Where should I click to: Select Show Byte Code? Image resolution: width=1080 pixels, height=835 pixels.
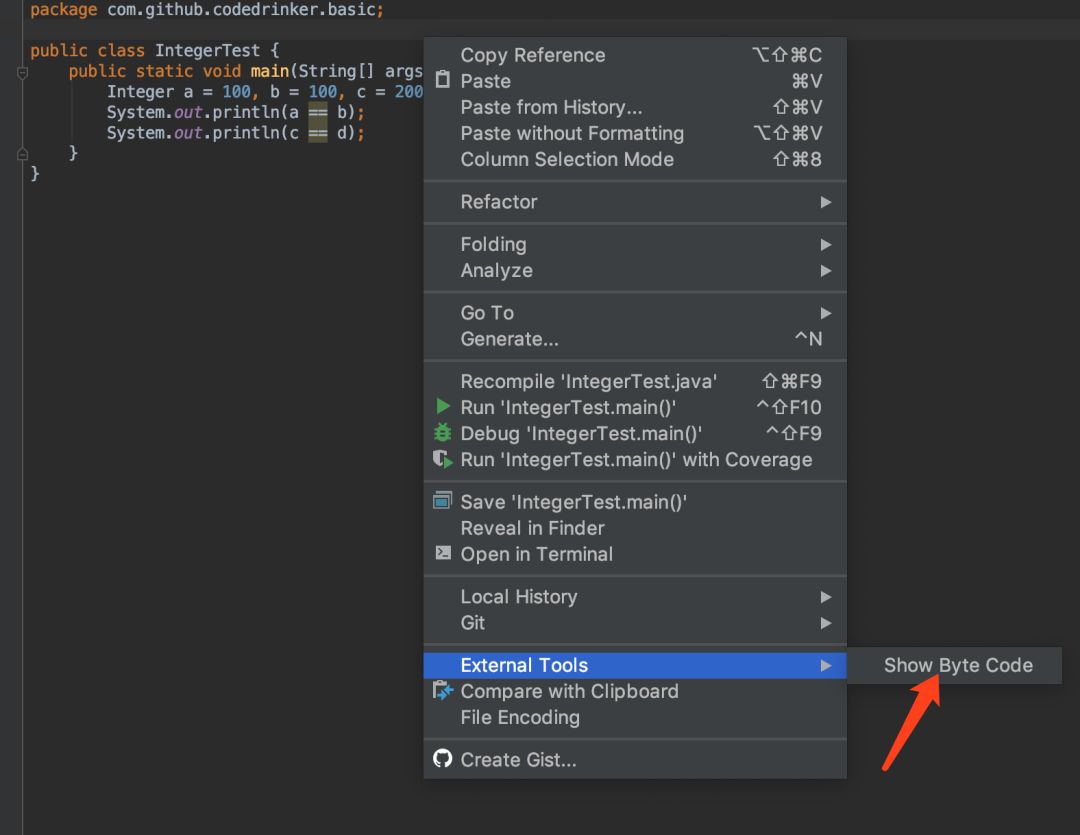[957, 666]
